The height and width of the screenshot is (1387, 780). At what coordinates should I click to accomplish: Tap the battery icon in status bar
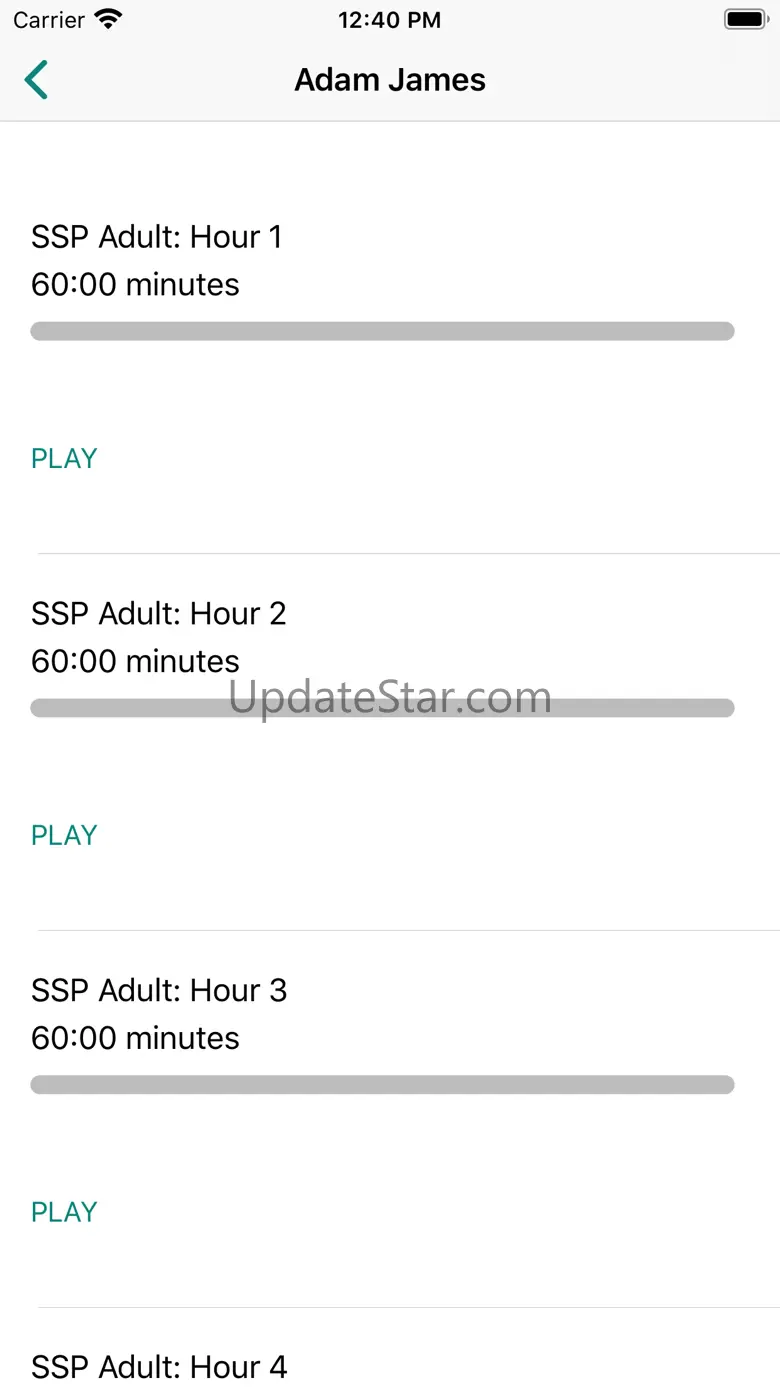(x=744, y=19)
